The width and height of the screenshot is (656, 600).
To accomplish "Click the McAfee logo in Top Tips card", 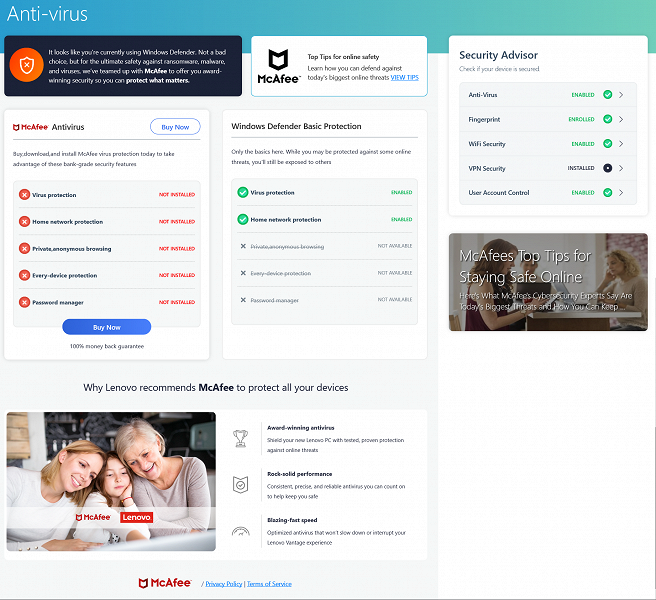I will click(278, 66).
